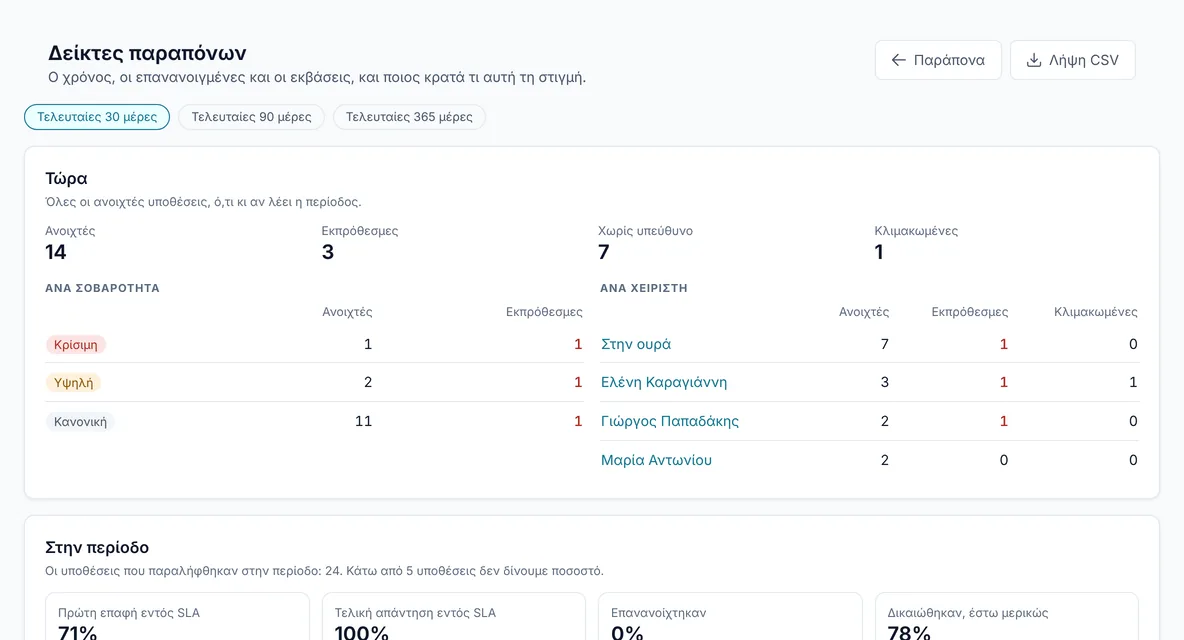The height and width of the screenshot is (640, 1184).
Task: Click the Υψηλή severity badge
Action: [73, 383]
